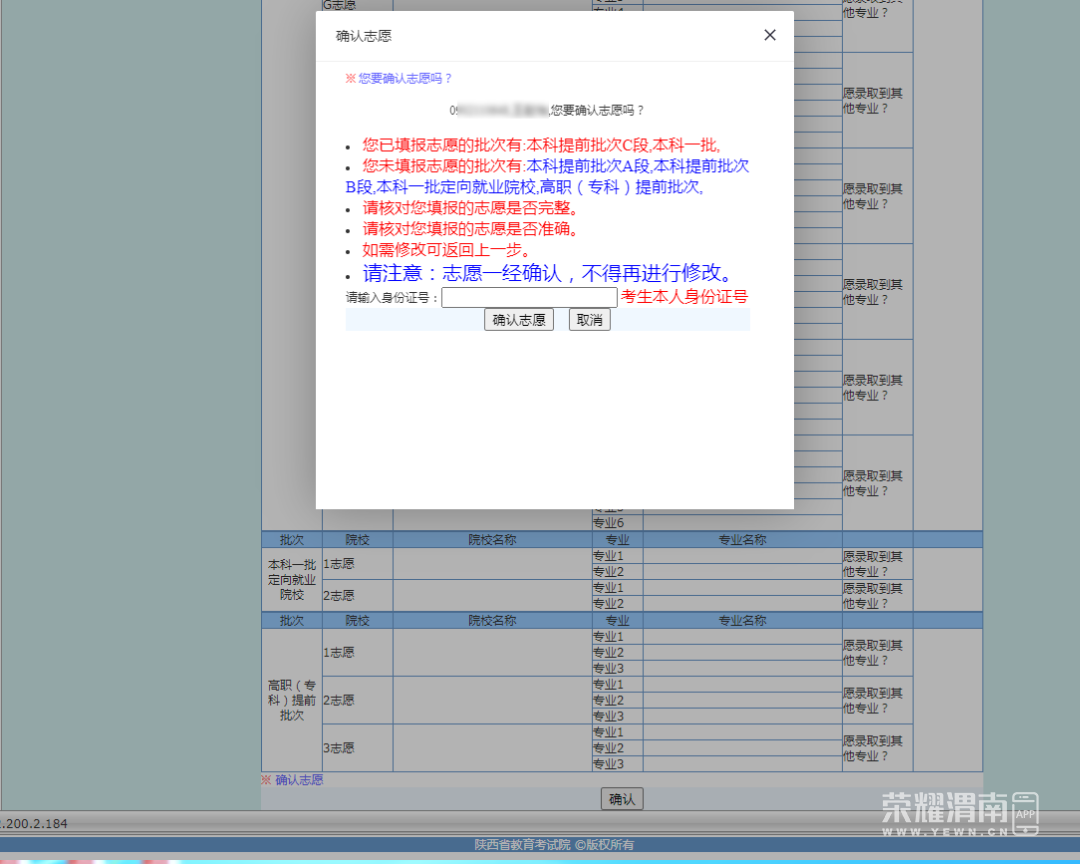Click the red hint 考生本人身份证号
The width and height of the screenshot is (1080, 864).
pos(684,297)
